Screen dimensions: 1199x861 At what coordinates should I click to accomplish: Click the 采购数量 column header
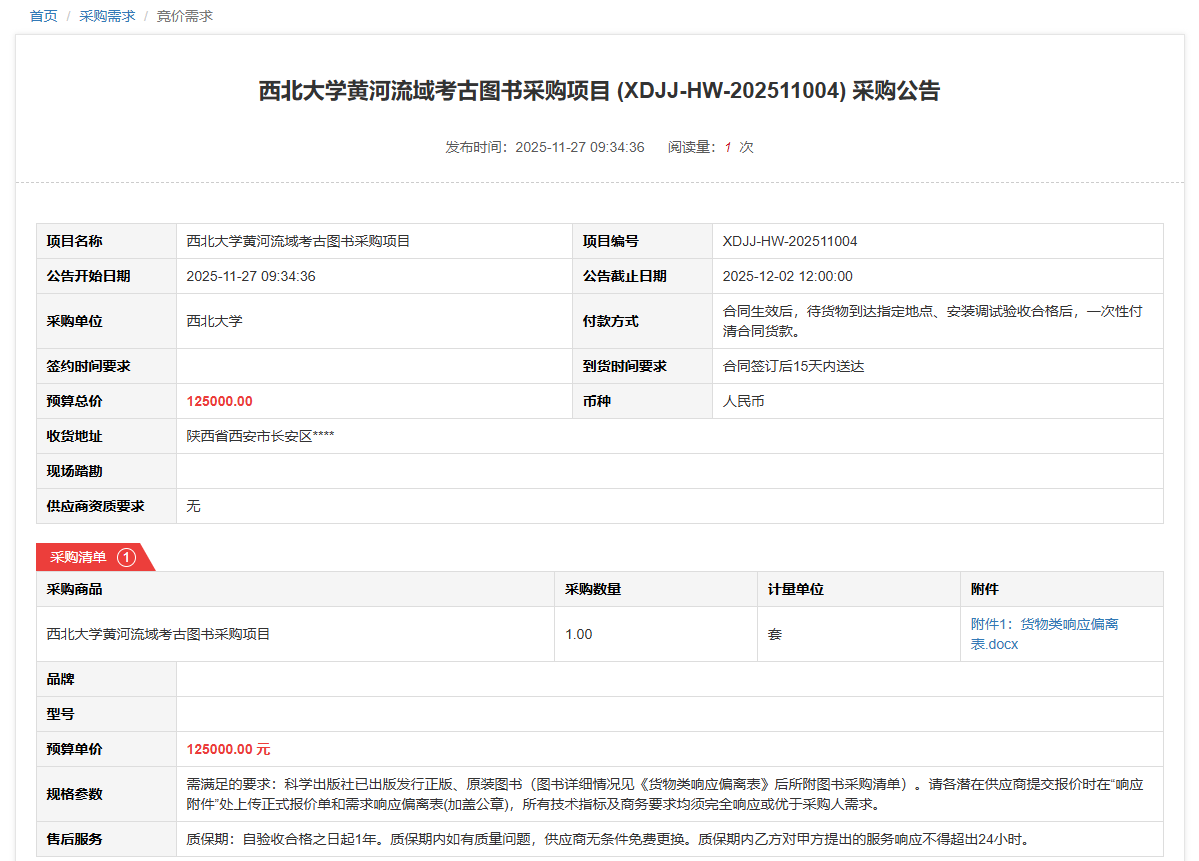(593, 589)
